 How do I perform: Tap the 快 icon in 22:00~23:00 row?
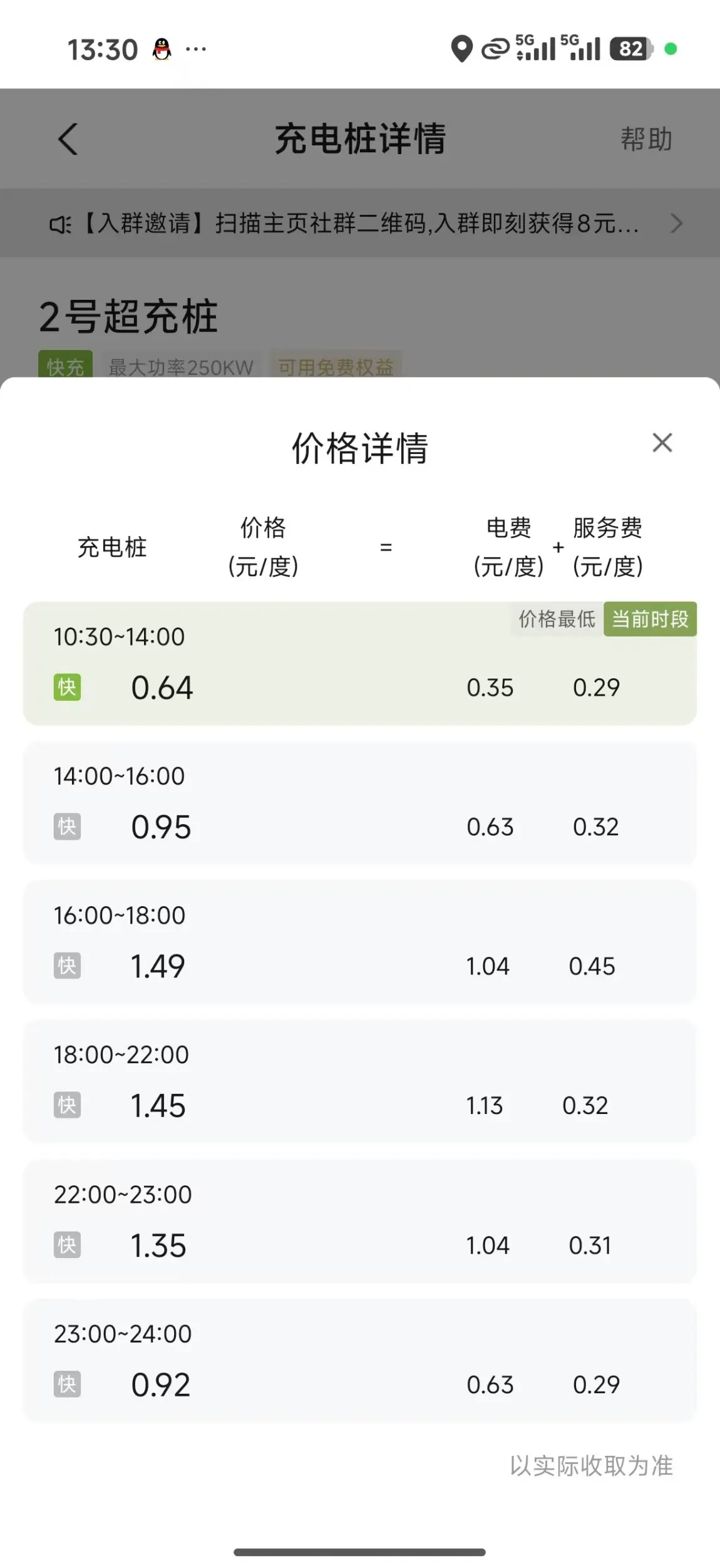click(67, 1245)
